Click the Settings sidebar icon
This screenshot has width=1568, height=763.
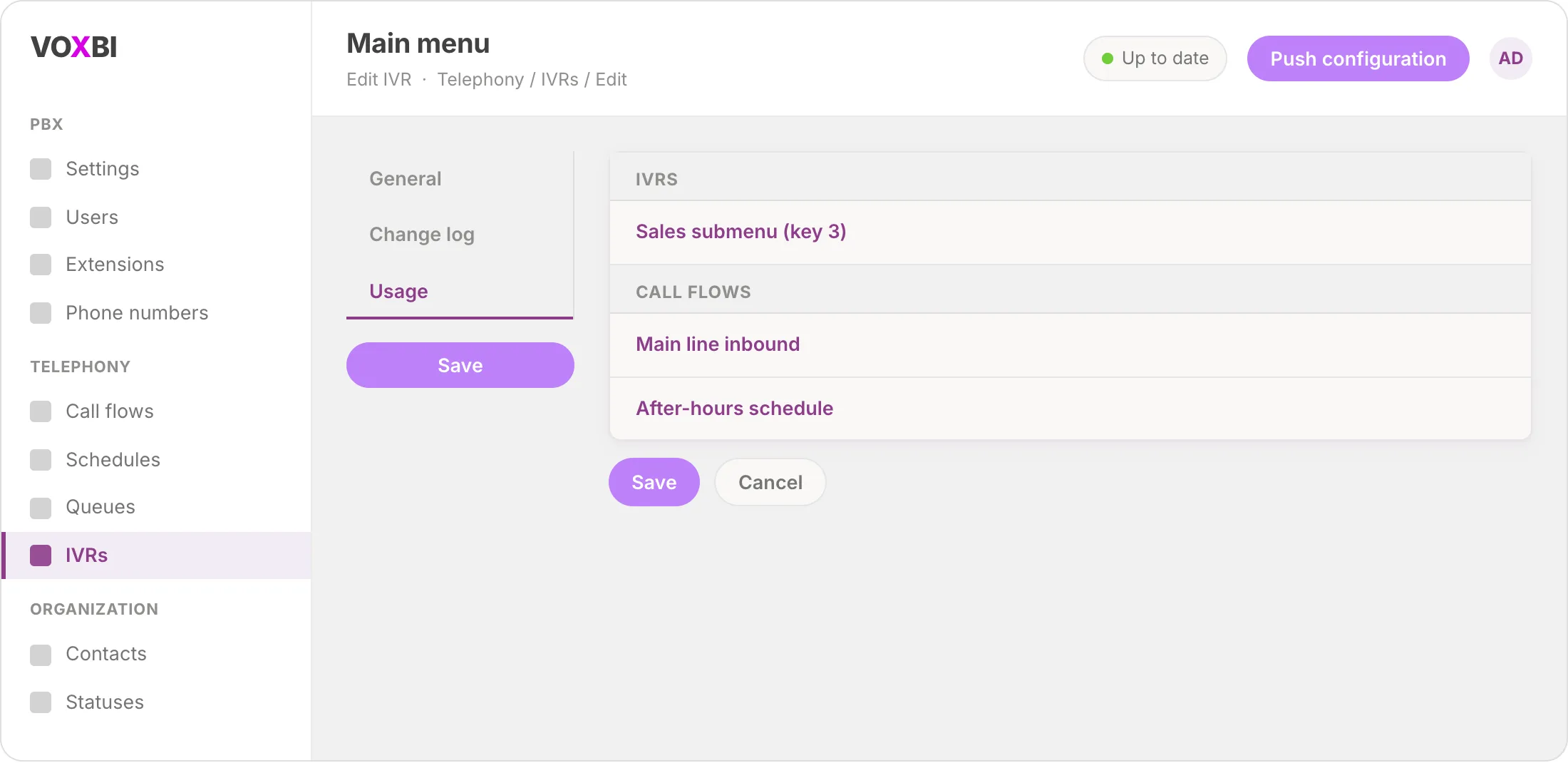coord(41,169)
